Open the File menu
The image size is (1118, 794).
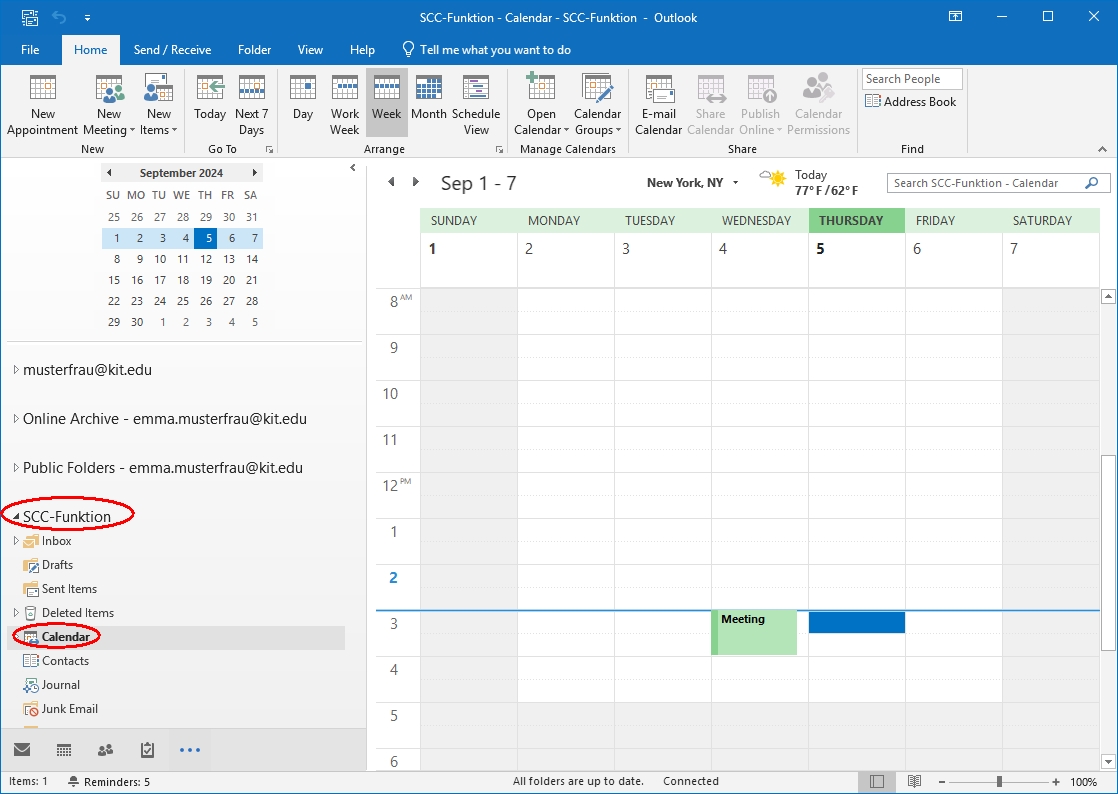point(30,50)
